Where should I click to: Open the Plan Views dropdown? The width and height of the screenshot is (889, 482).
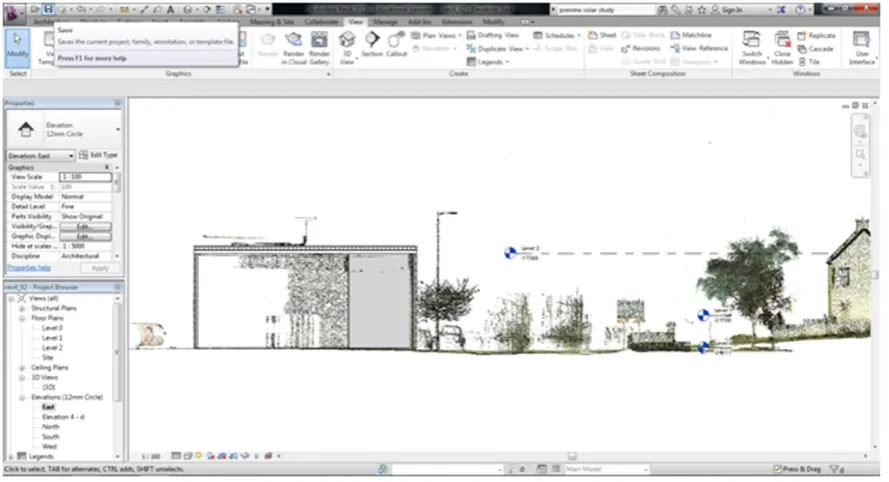click(x=436, y=35)
